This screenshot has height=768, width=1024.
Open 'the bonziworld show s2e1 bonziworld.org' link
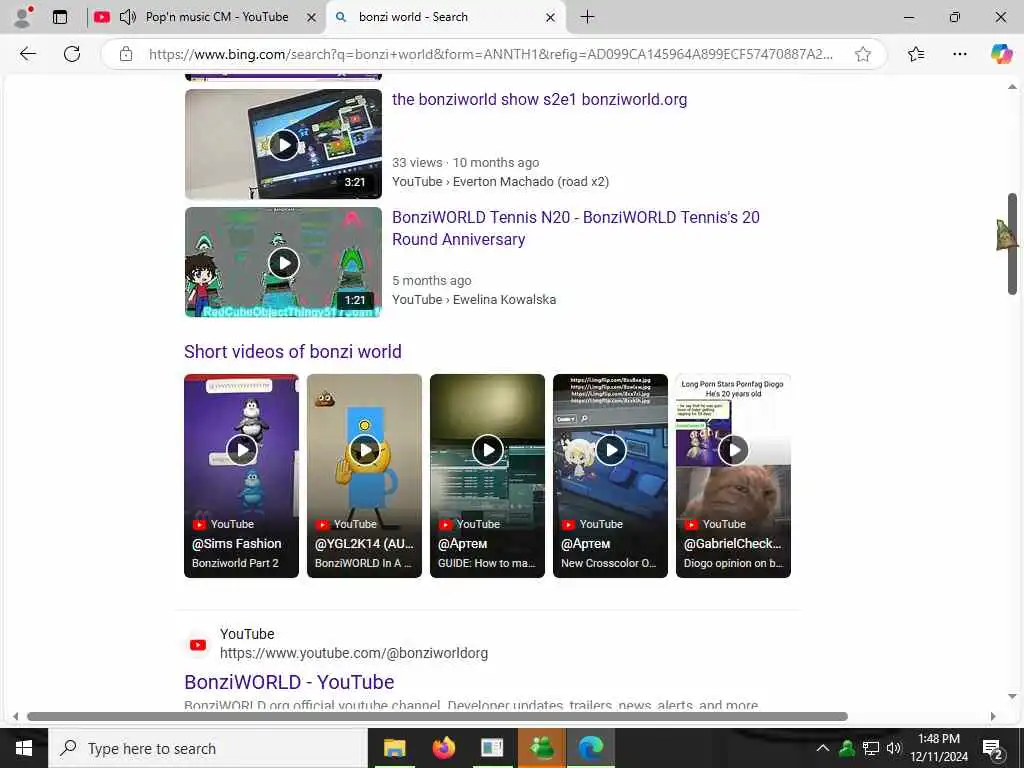tap(539, 100)
